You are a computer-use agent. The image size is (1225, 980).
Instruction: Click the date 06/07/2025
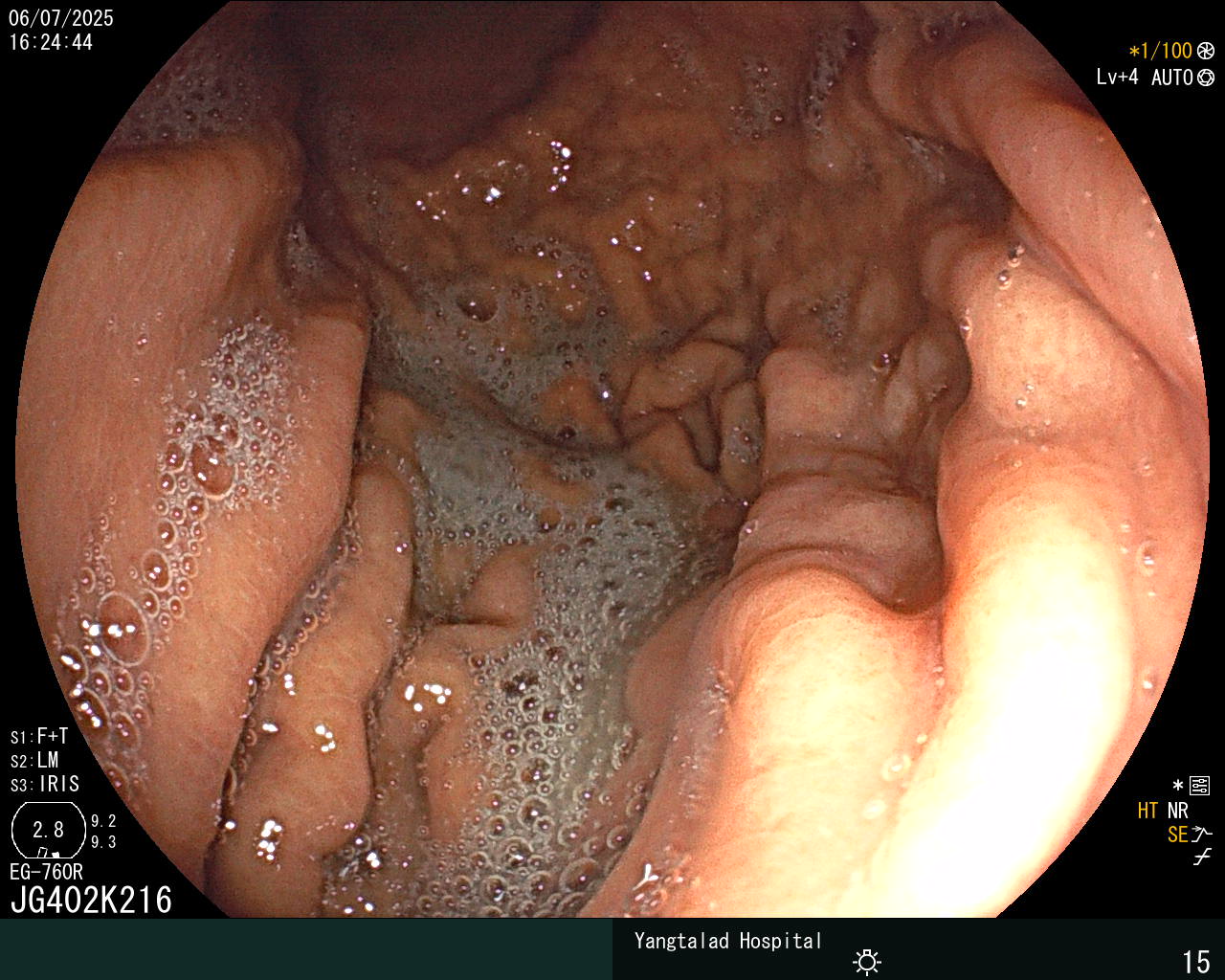tap(61, 18)
